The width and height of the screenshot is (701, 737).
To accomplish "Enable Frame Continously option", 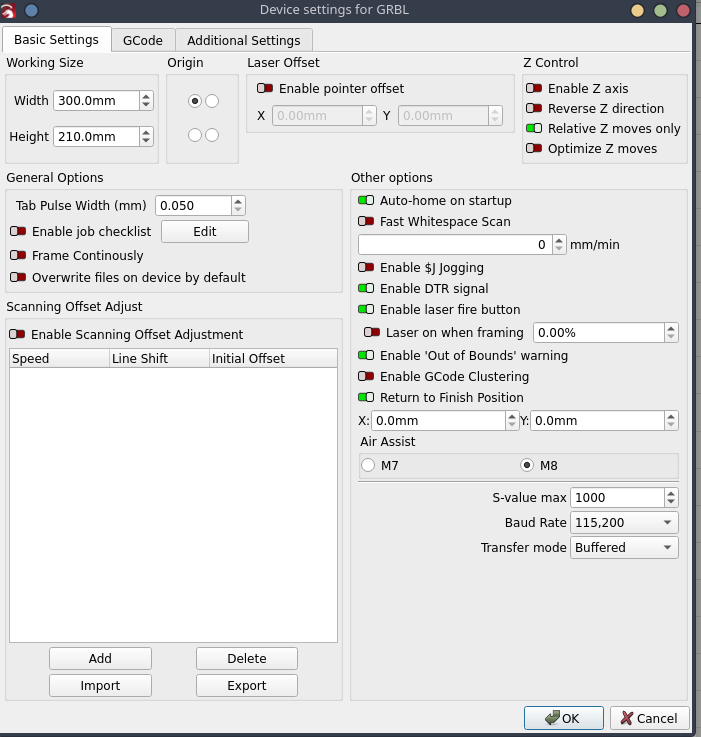I will click(x=18, y=255).
